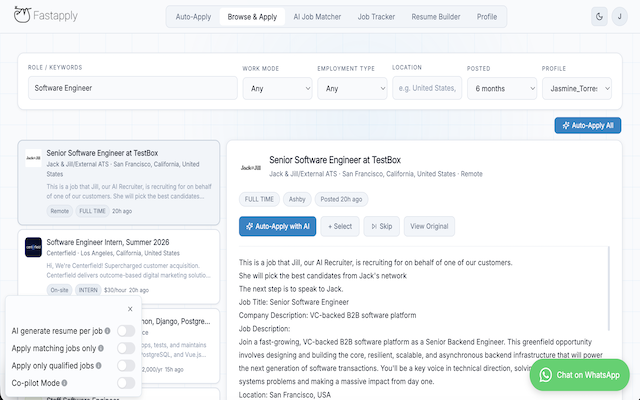This screenshot has height=400, width=640.
Task: Enable AI generate resume per job
Action: point(126,331)
